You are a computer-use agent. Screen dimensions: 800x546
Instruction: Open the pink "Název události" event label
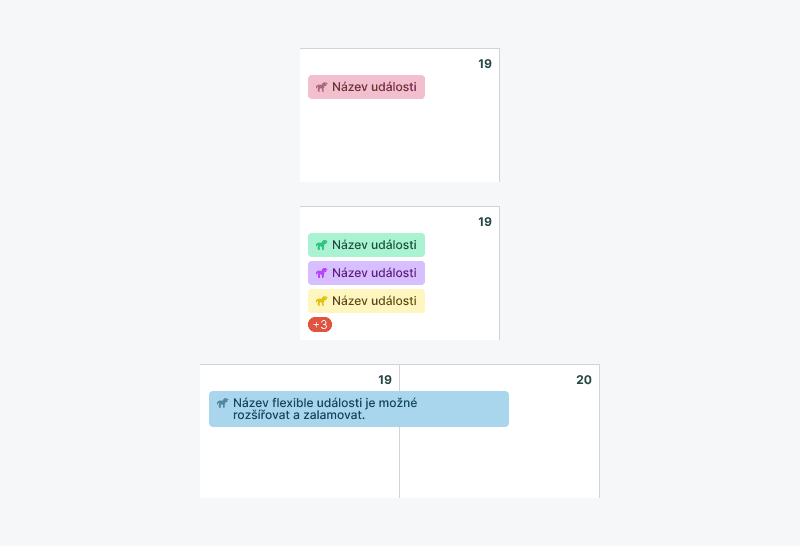374,87
